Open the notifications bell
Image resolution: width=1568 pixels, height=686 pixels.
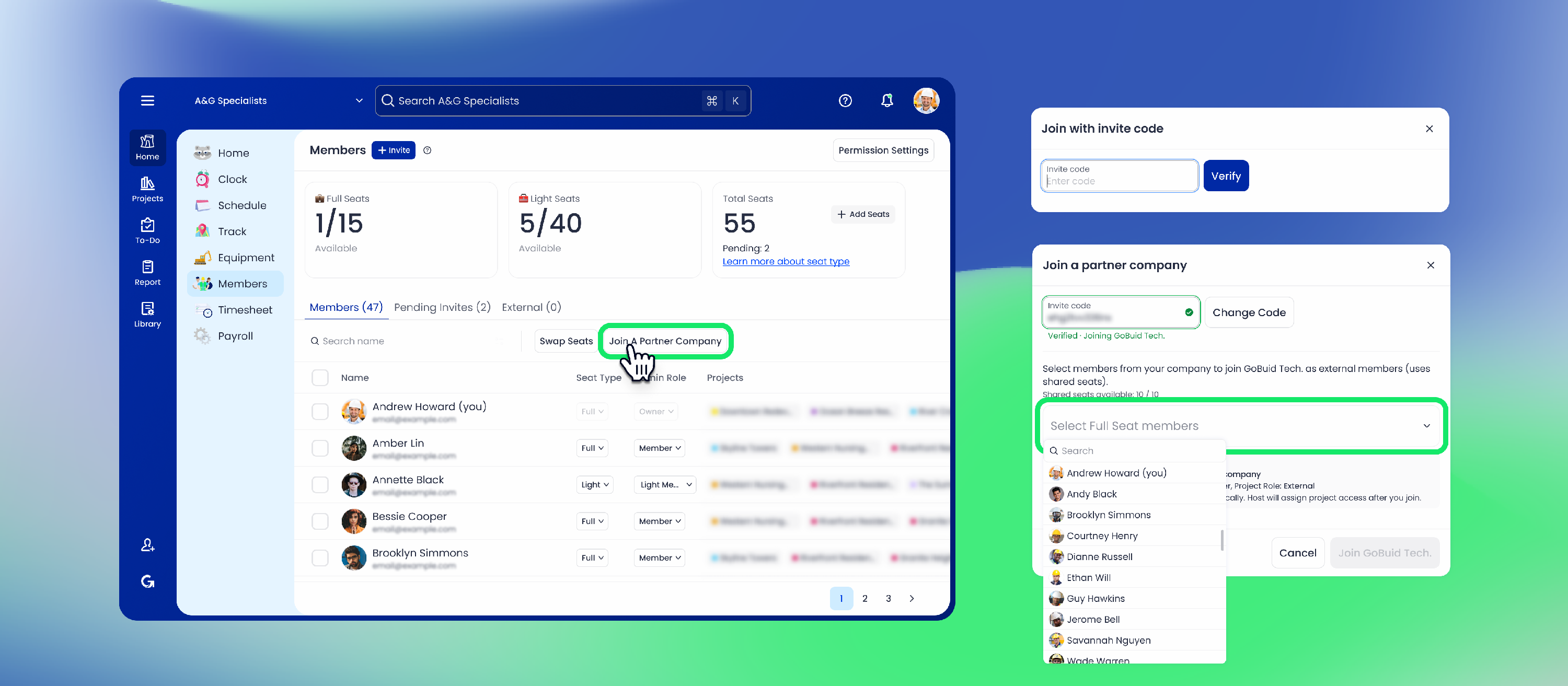pyautogui.click(x=887, y=100)
